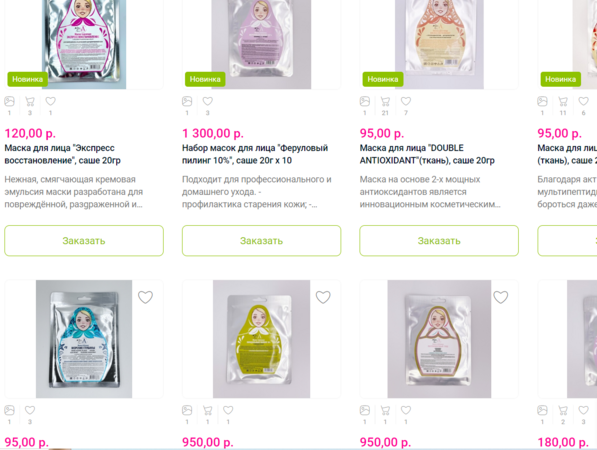Open Набор масок Феруловый пилинг 10% title
The image size is (597, 450).
coord(255,154)
